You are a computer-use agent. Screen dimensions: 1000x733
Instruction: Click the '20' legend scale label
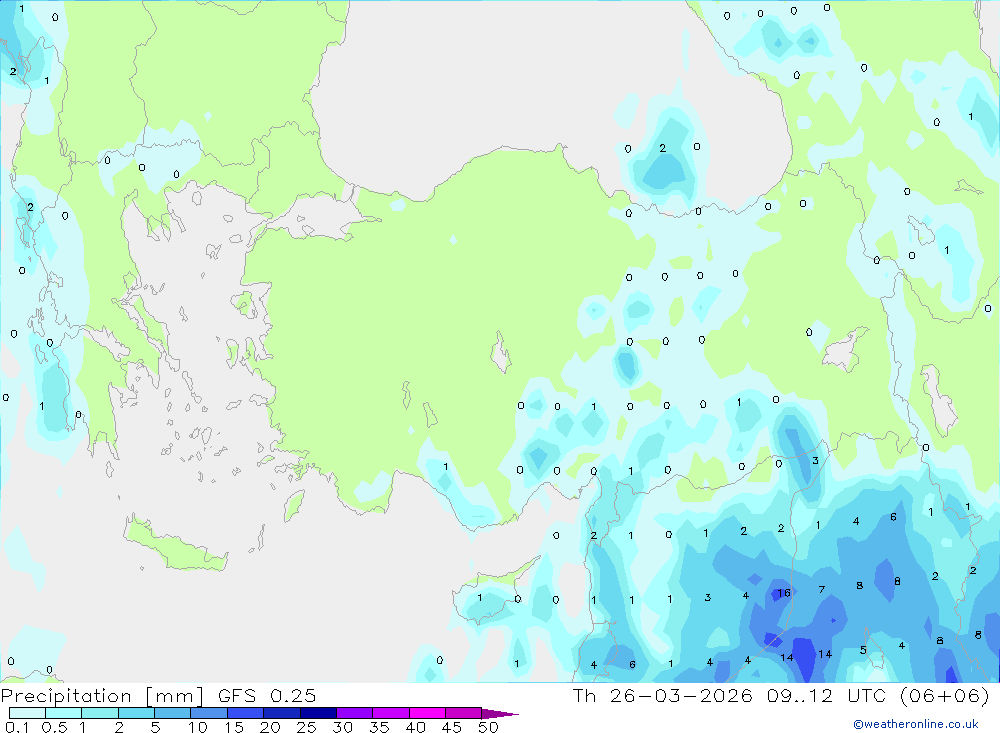(270, 727)
